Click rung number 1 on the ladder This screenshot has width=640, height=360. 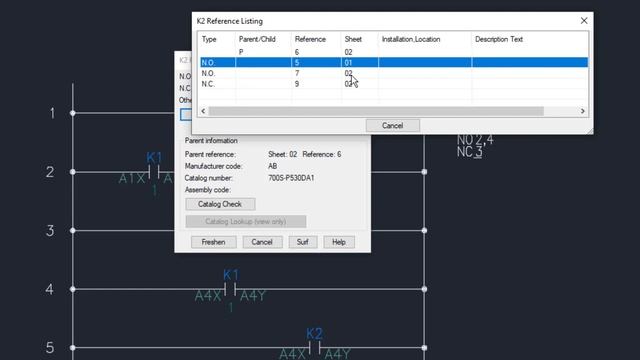[x=52, y=113]
